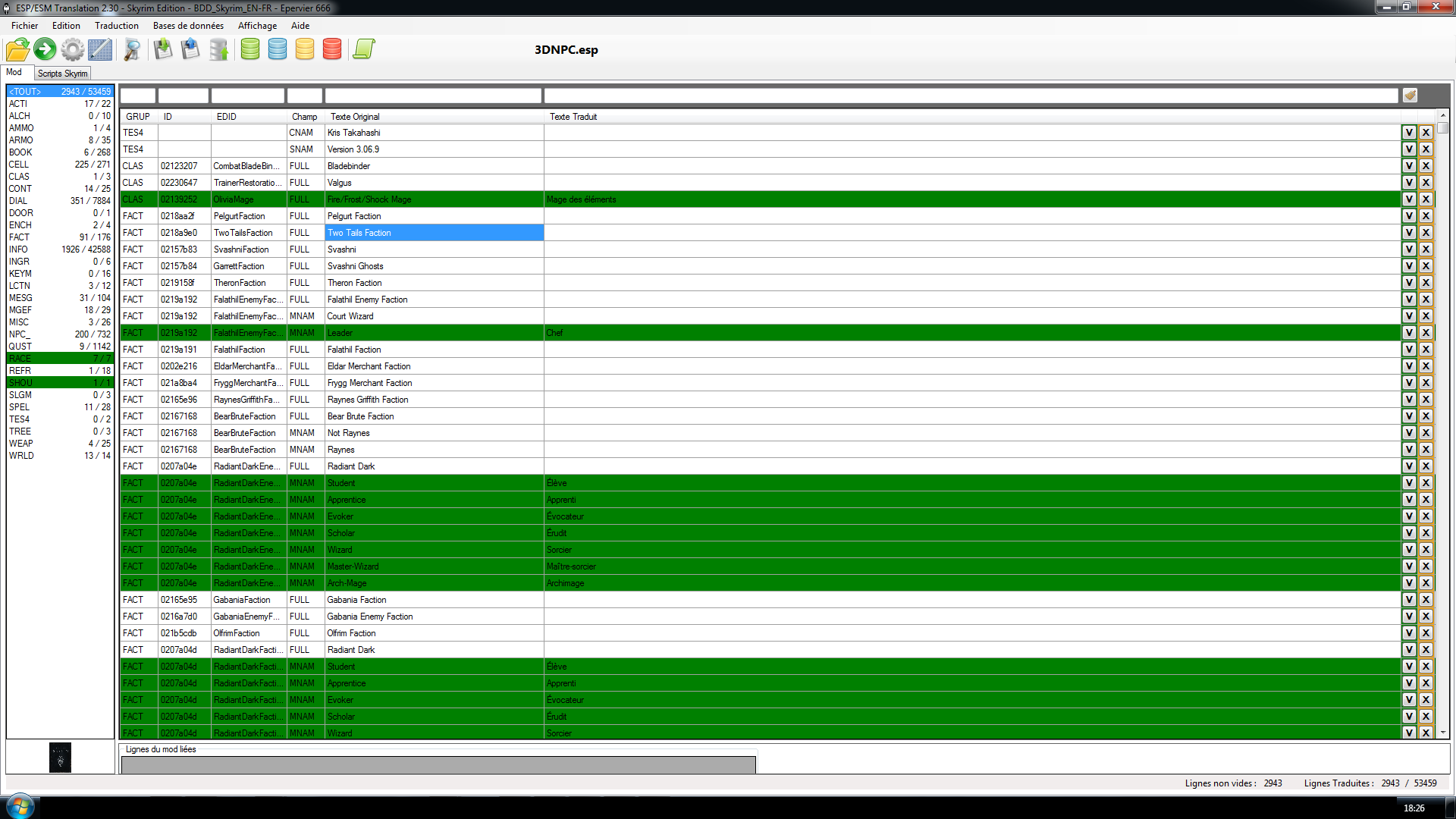
Task: Click the blue grid-and-pencil editor icon
Action: click(100, 50)
